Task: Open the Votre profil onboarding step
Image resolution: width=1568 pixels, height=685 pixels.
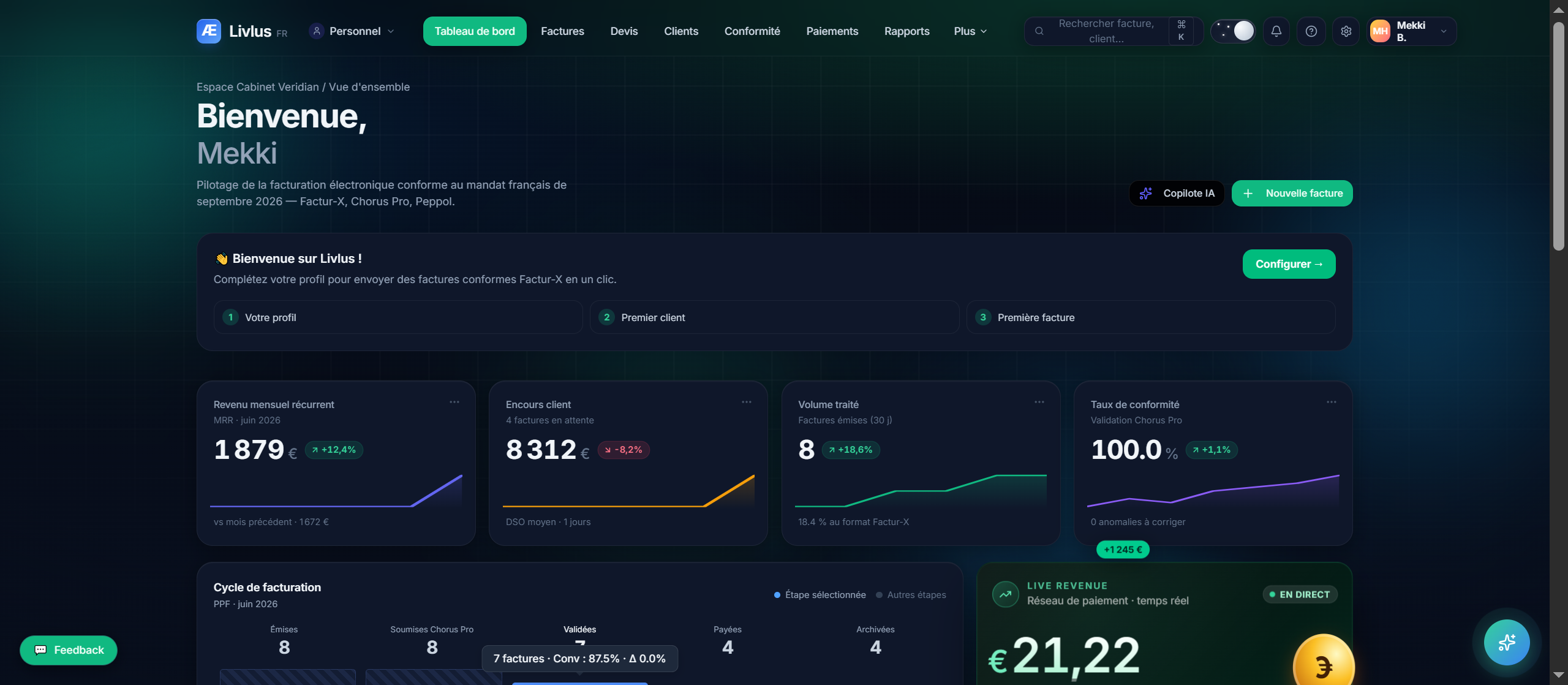Action: 398,317
